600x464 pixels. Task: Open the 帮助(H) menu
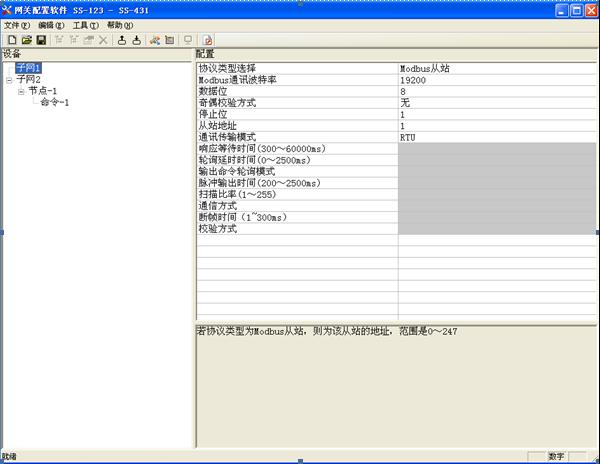(x=119, y=25)
